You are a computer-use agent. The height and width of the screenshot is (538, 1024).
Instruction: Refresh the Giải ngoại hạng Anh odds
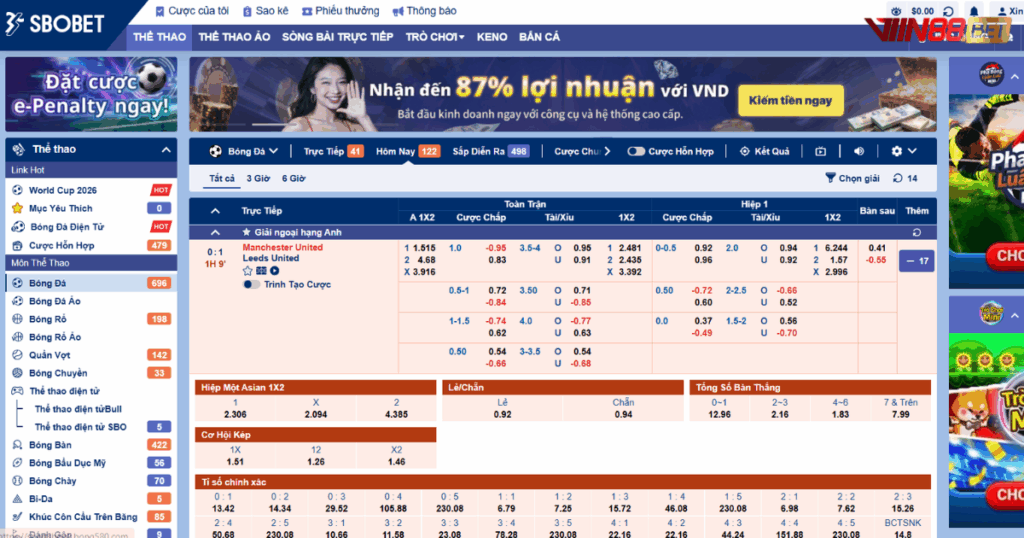[x=917, y=232]
